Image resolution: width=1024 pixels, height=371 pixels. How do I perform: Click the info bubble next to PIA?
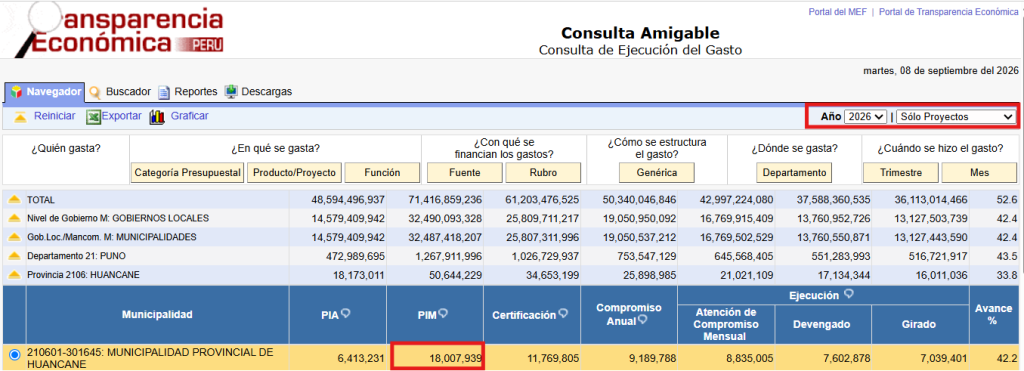(345, 314)
